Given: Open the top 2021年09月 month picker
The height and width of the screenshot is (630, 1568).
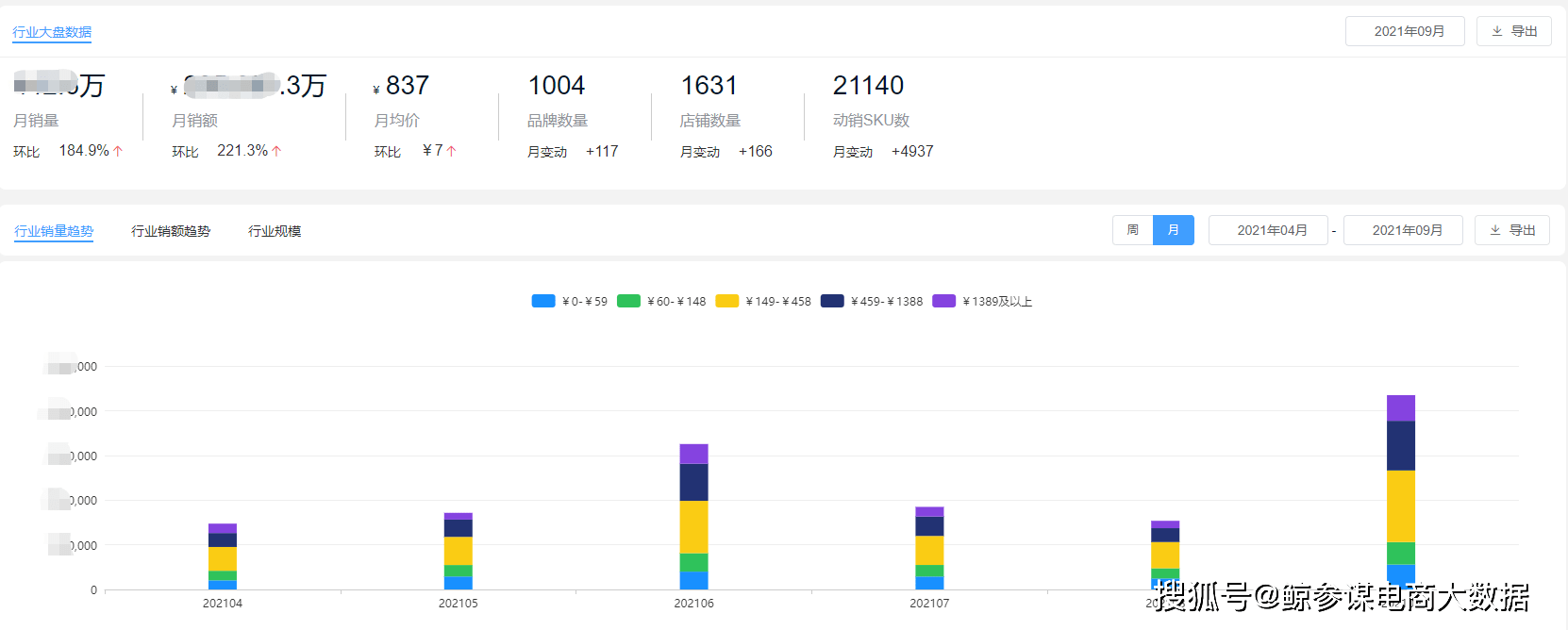Looking at the screenshot, I should (x=1405, y=31).
